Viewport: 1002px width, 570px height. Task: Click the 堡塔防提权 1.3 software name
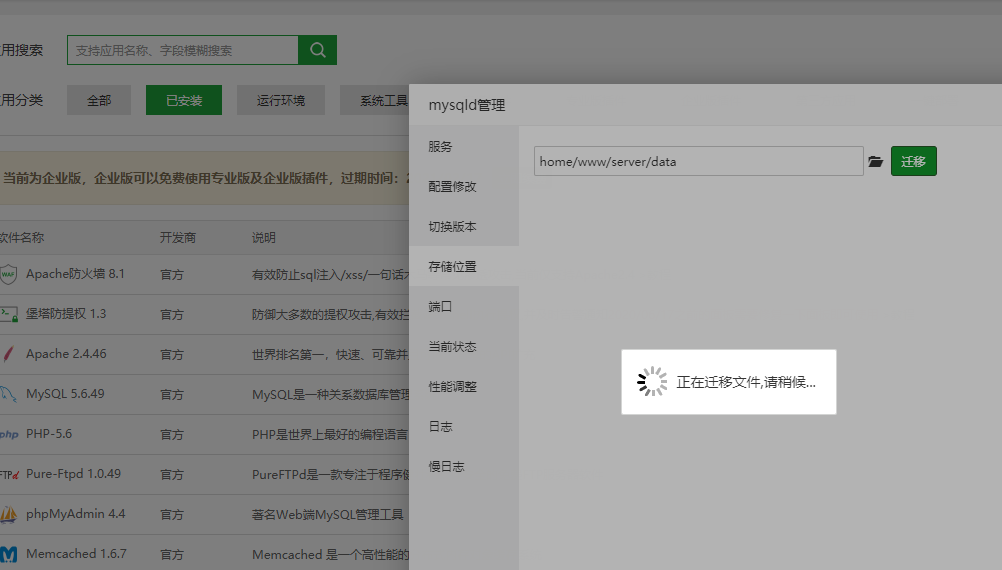point(66,314)
